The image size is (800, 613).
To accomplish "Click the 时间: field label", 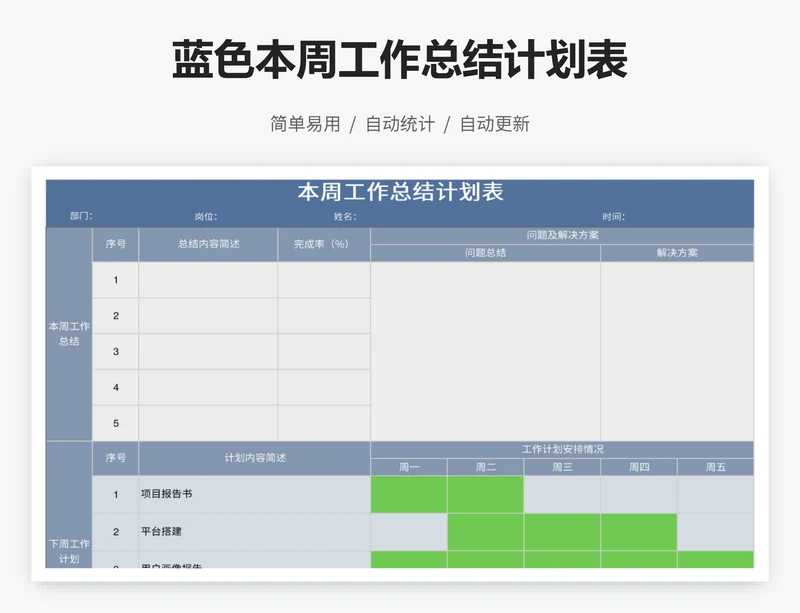I will pos(613,216).
